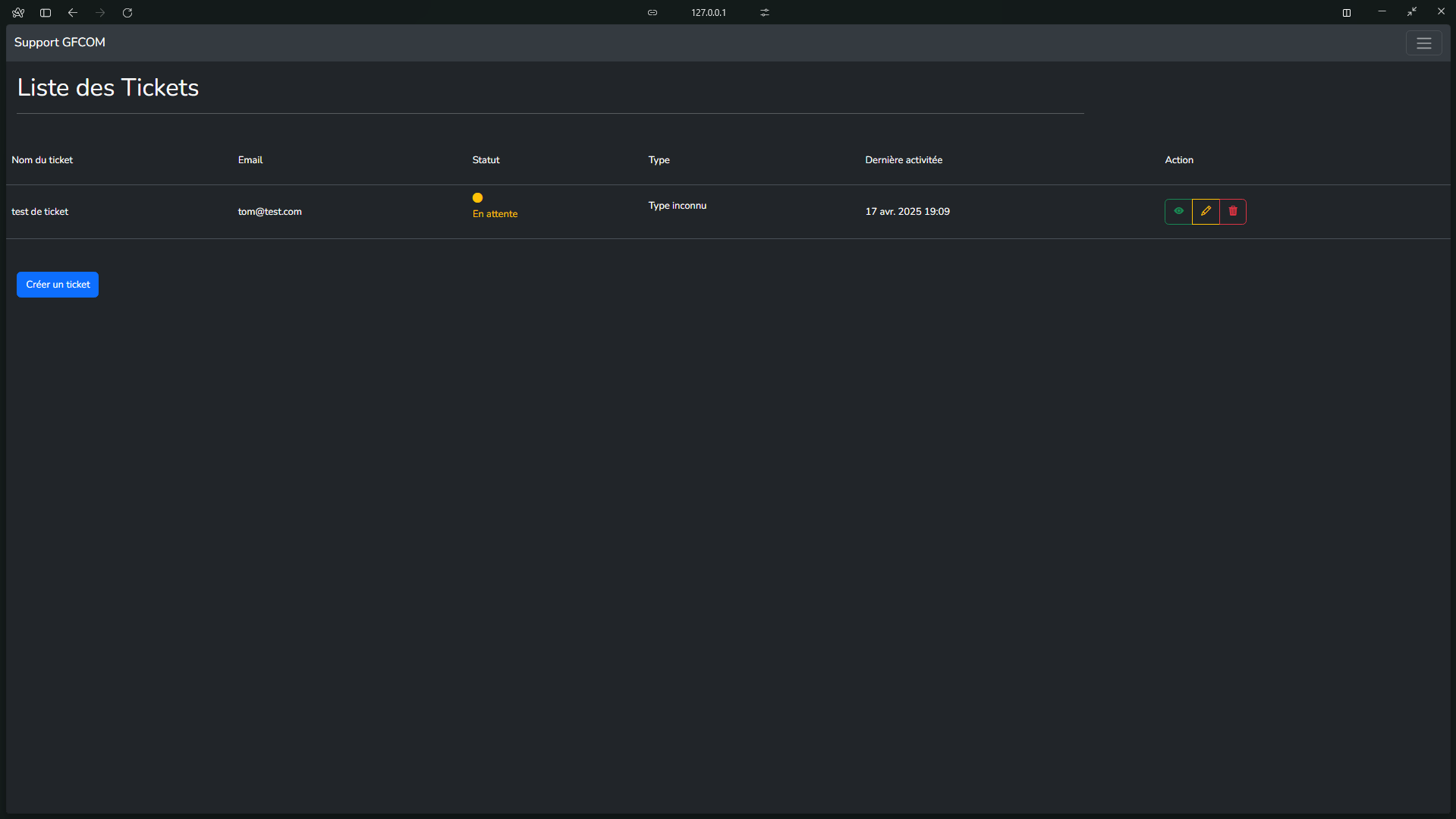Edit the ticket using the pencil icon
The width and height of the screenshot is (1456, 819).
click(x=1206, y=211)
